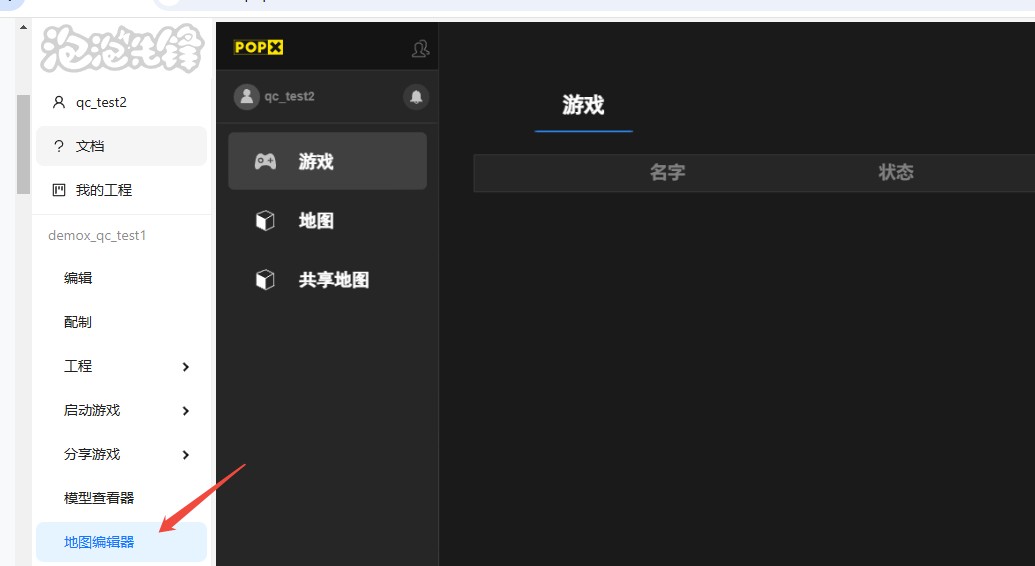Open the 编辑 menu item
The width and height of the screenshot is (1035, 566).
pos(121,278)
